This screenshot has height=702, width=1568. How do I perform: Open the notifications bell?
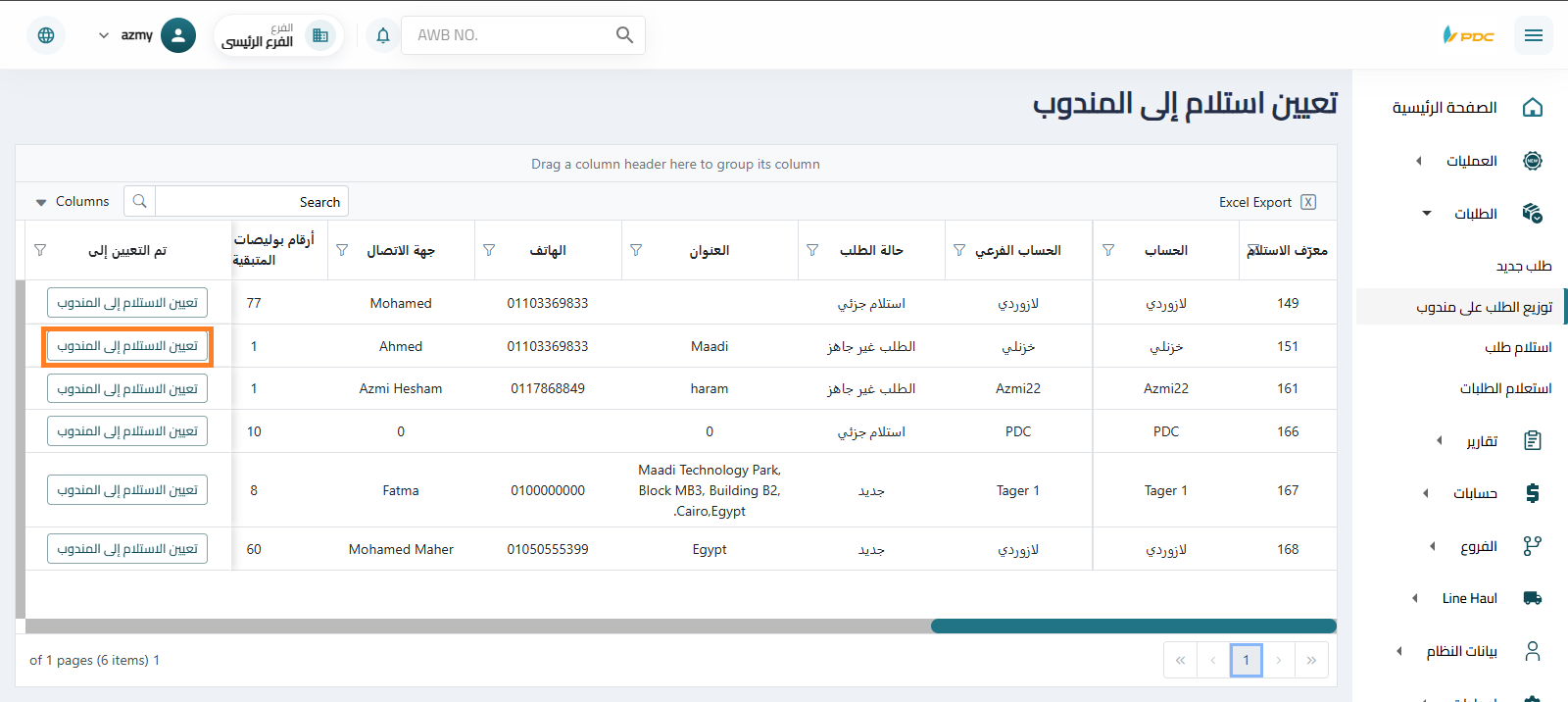[383, 35]
